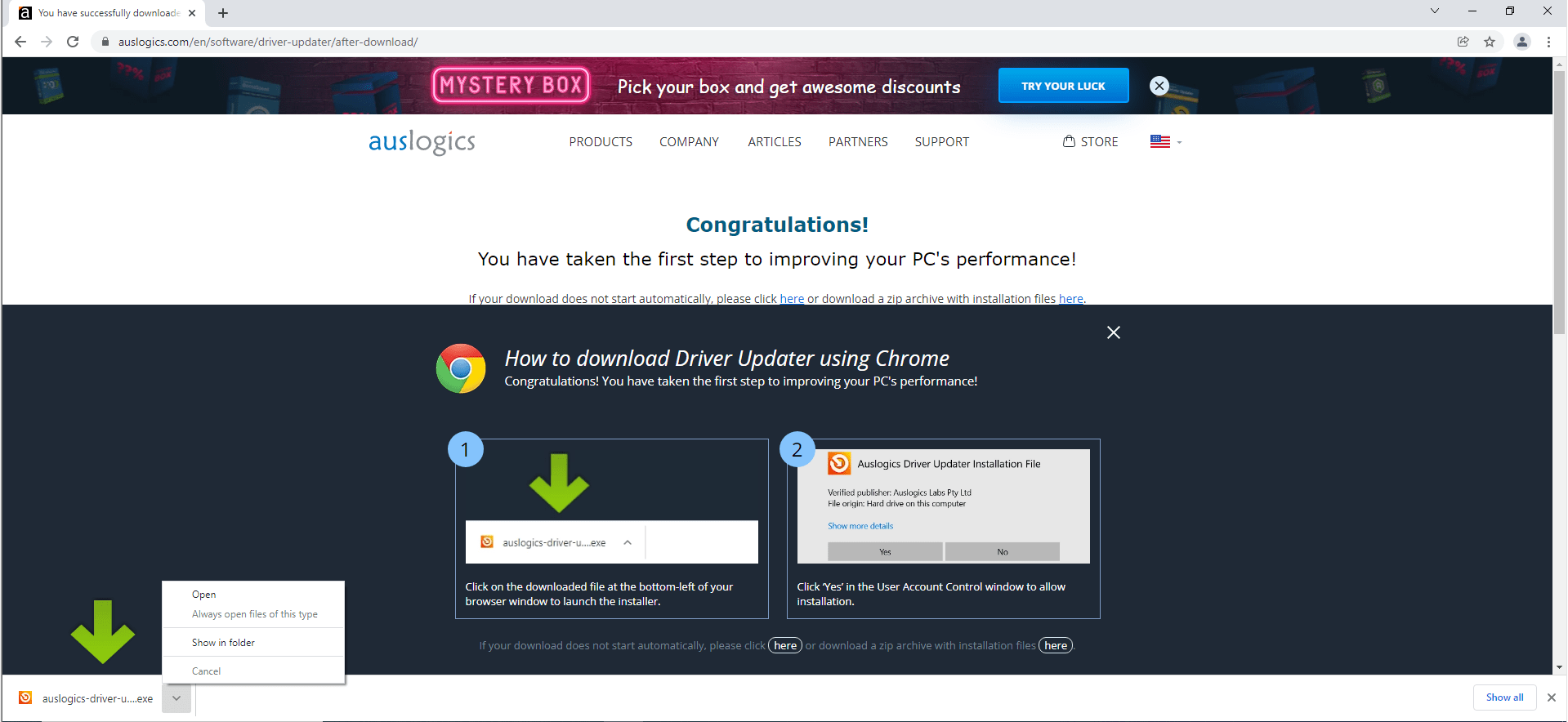Open the PRODUCTS menu
Image resolution: width=1568 pixels, height=722 pixels.
click(x=601, y=142)
